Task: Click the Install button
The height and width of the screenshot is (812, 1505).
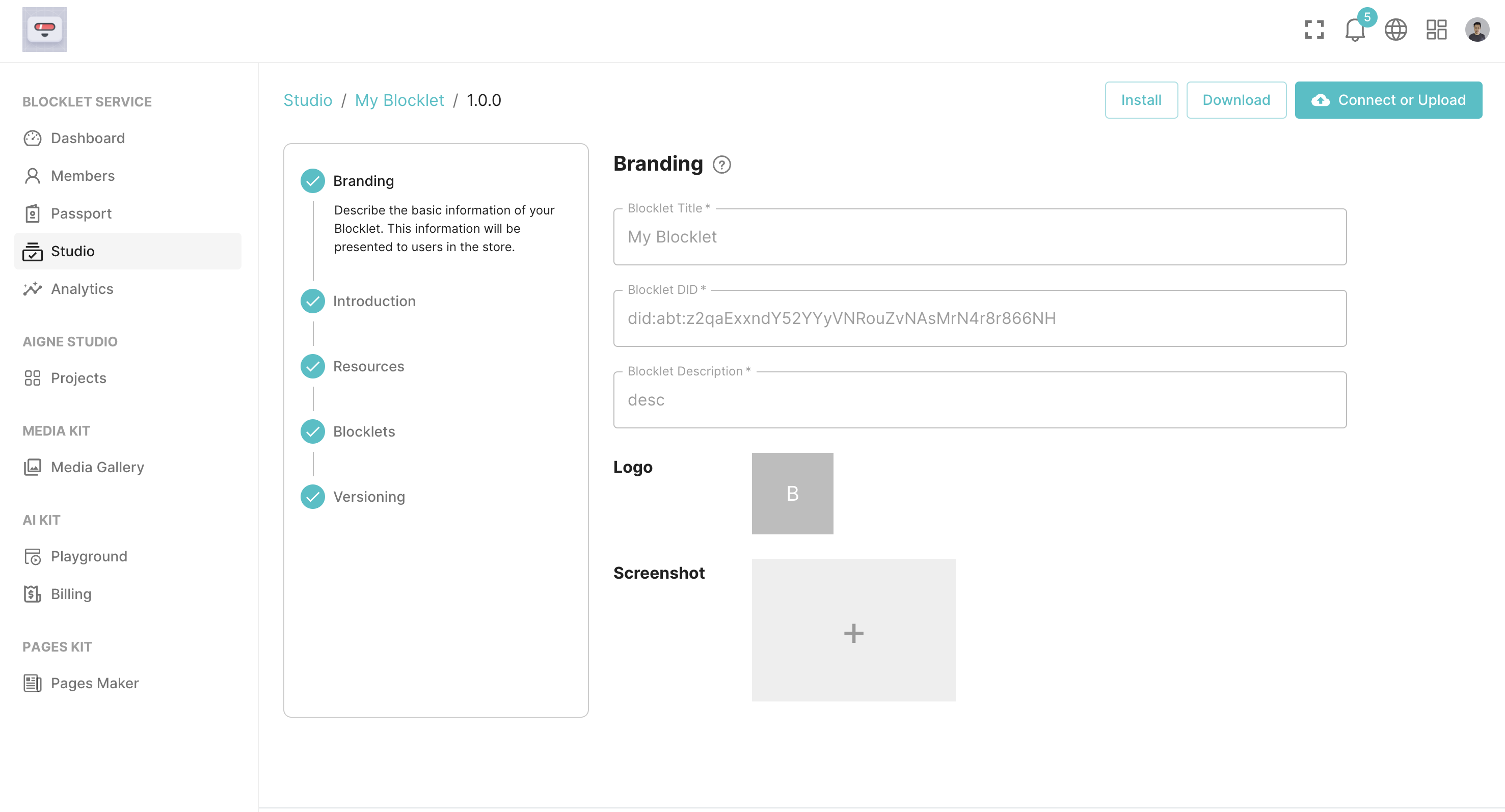Action: [1140, 100]
